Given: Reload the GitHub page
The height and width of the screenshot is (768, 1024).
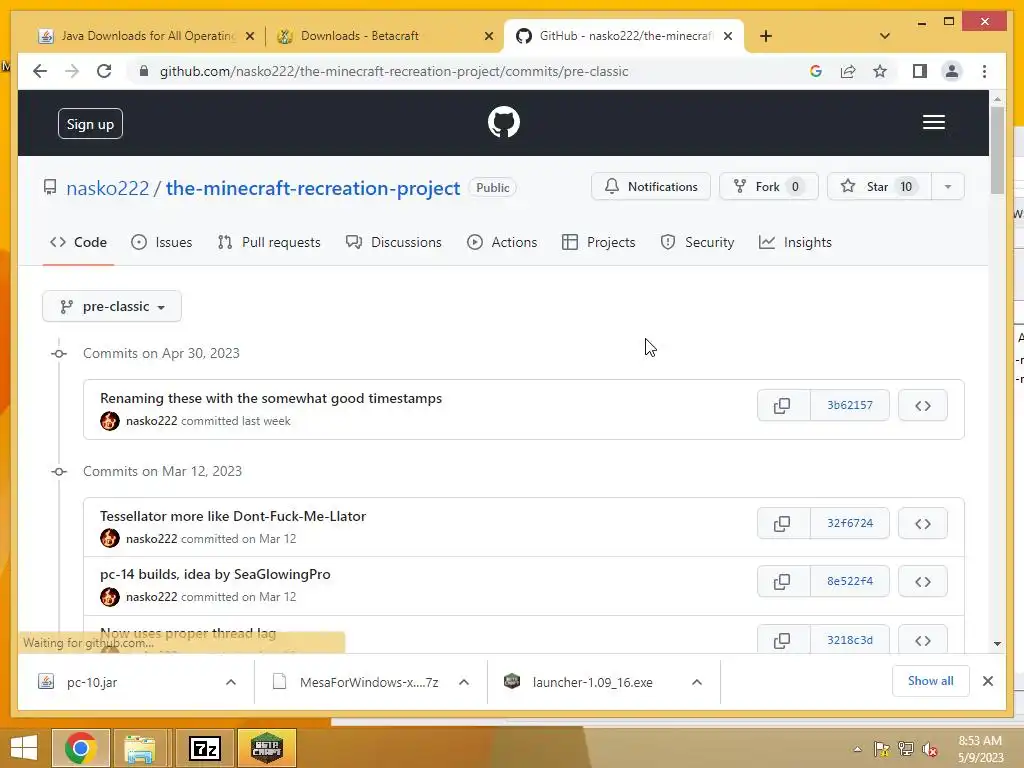Looking at the screenshot, I should pos(104,71).
